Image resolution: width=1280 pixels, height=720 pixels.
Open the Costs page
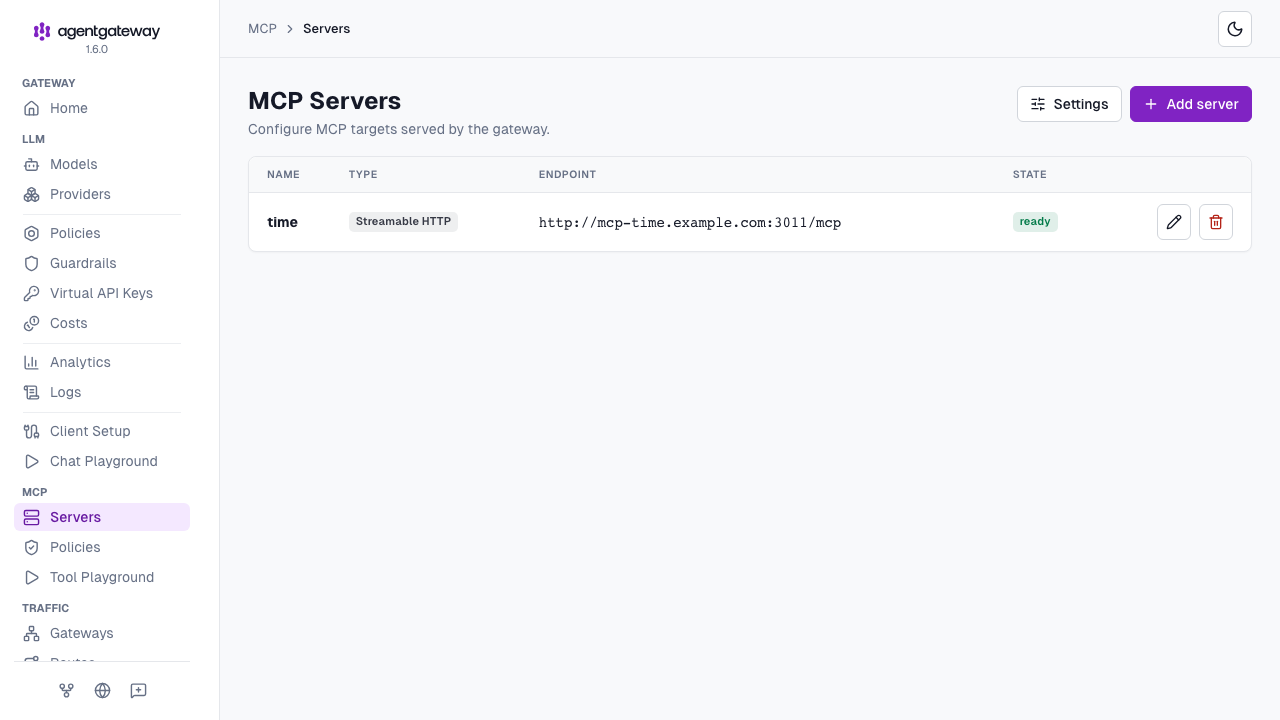tap(102, 323)
